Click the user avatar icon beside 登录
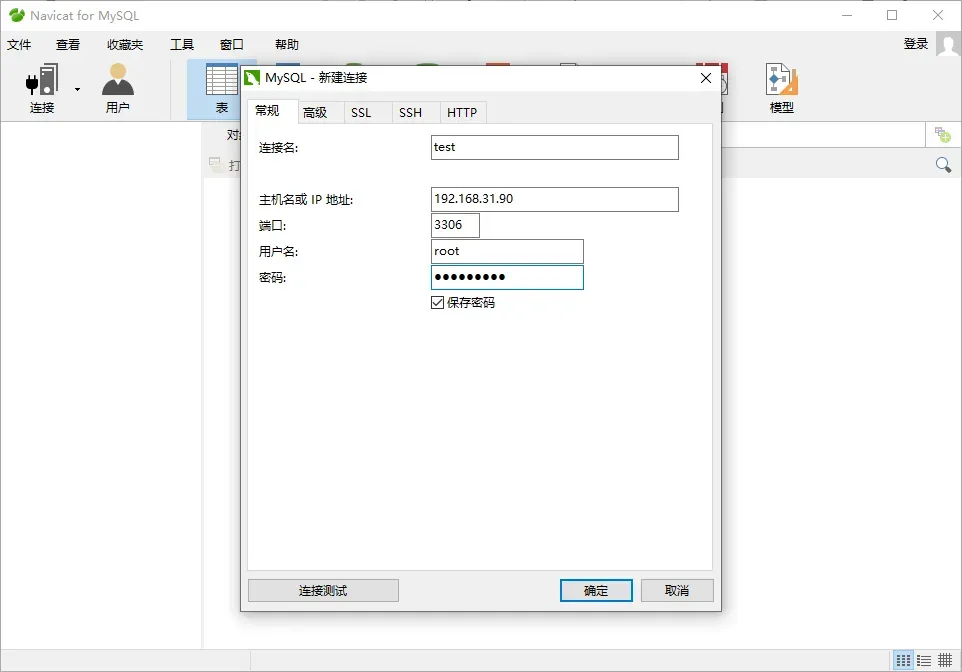 (947, 44)
